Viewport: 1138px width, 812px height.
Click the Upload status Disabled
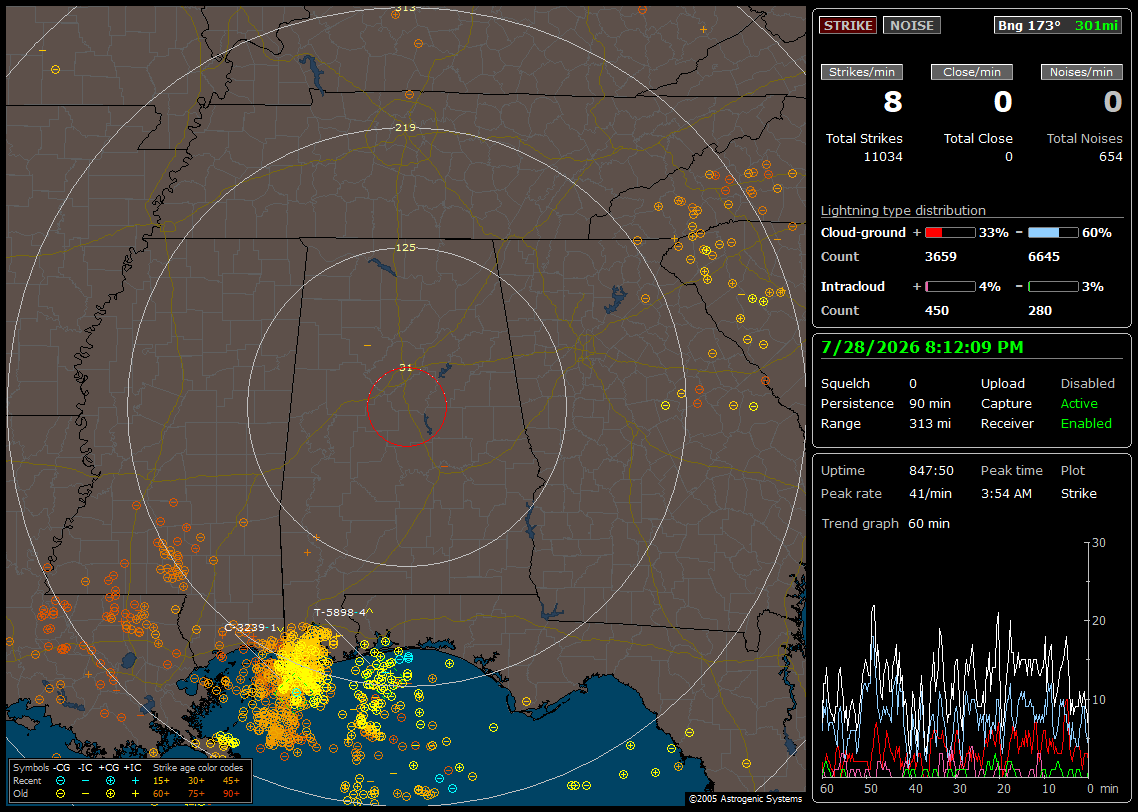[1087, 384]
